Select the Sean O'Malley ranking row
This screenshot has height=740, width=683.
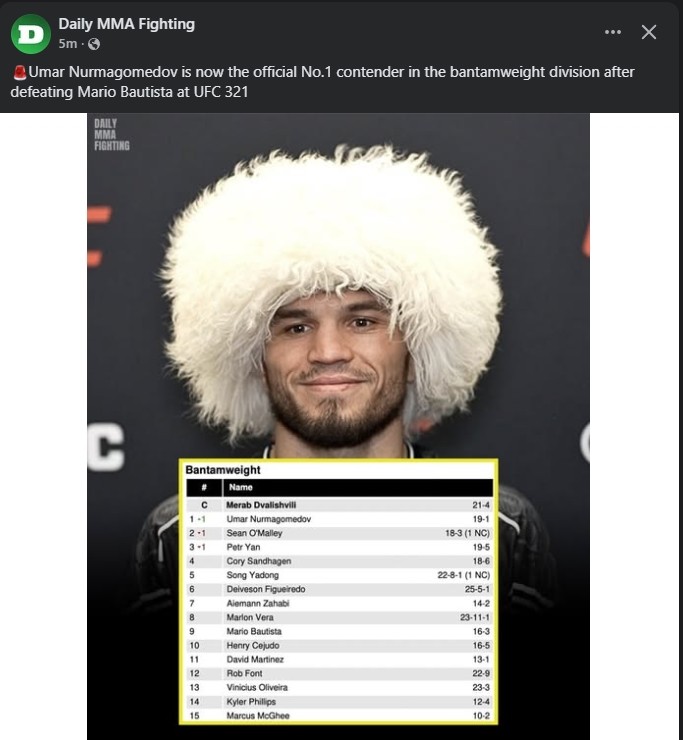pos(339,533)
